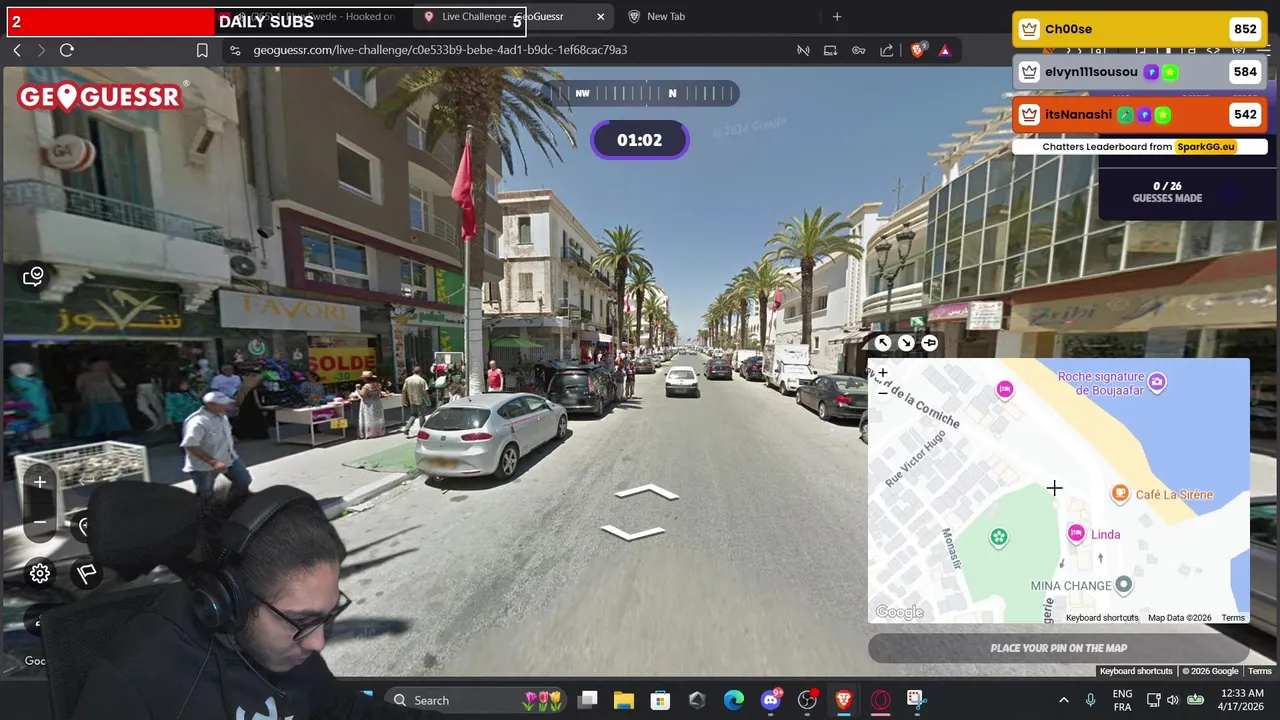The width and height of the screenshot is (1280, 720).
Task: Move backward using the lower street arrow
Action: (632, 532)
